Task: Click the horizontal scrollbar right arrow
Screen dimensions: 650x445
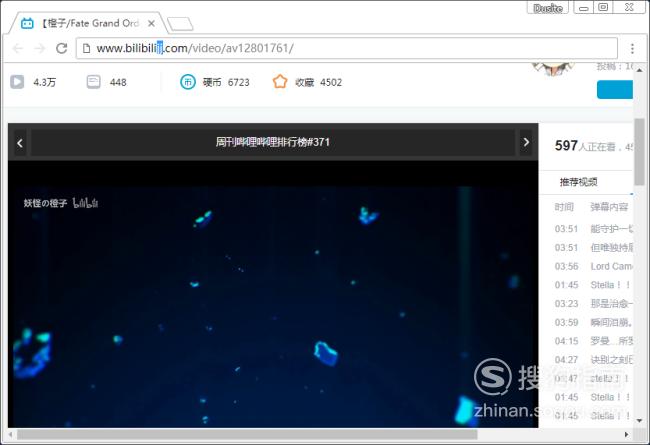Action: [x=626, y=435]
